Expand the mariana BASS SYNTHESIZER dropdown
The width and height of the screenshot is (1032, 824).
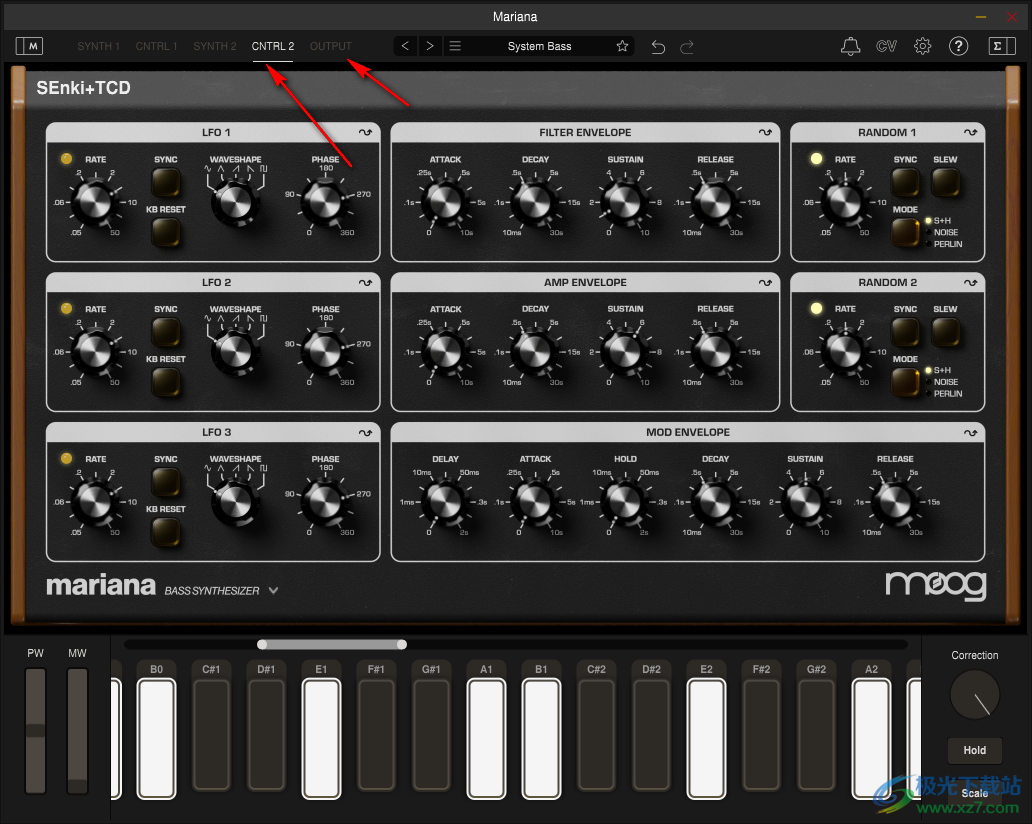coord(273,590)
